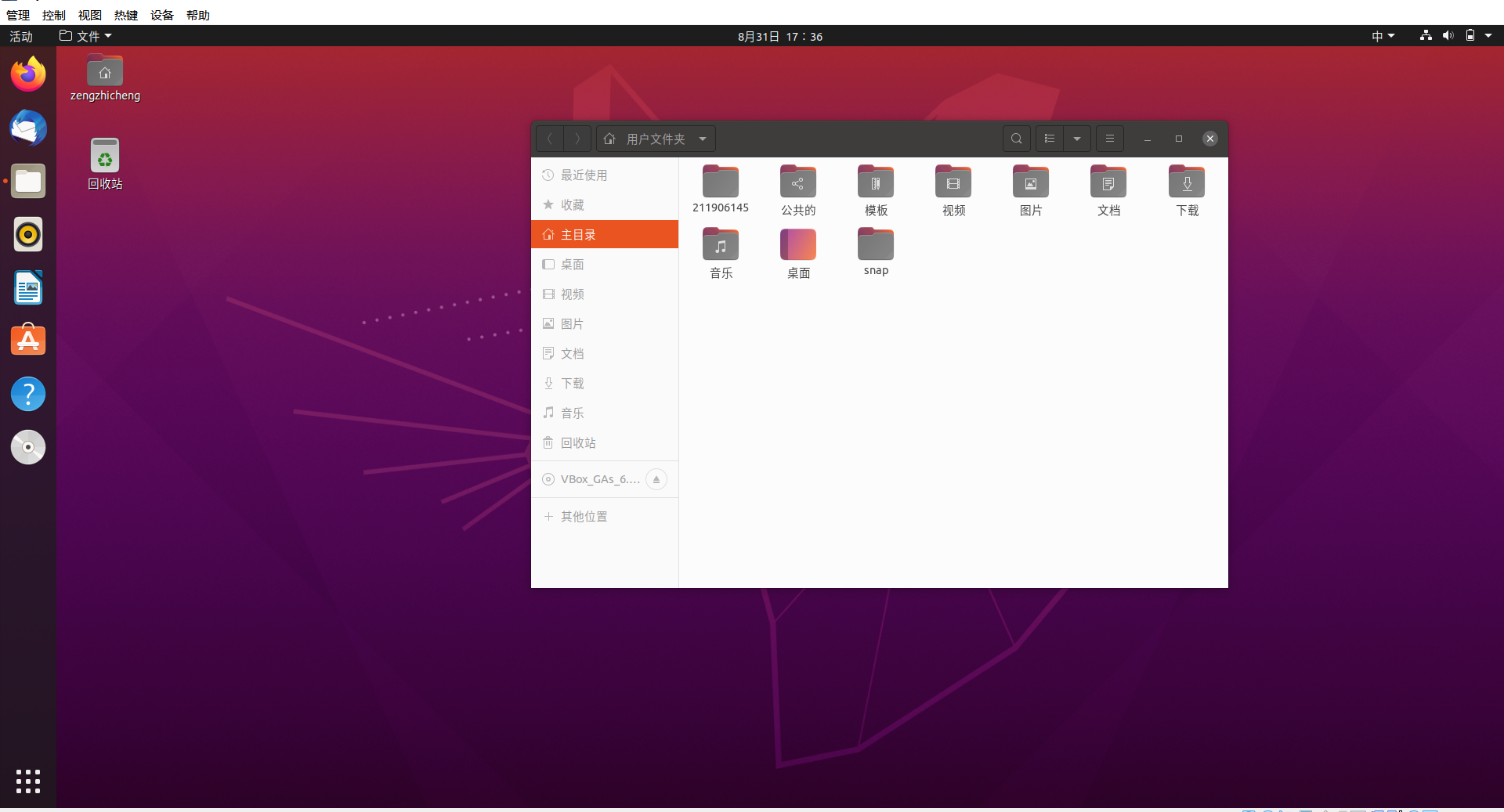Open Help from the dock
This screenshot has height=812, width=1504.
28,394
